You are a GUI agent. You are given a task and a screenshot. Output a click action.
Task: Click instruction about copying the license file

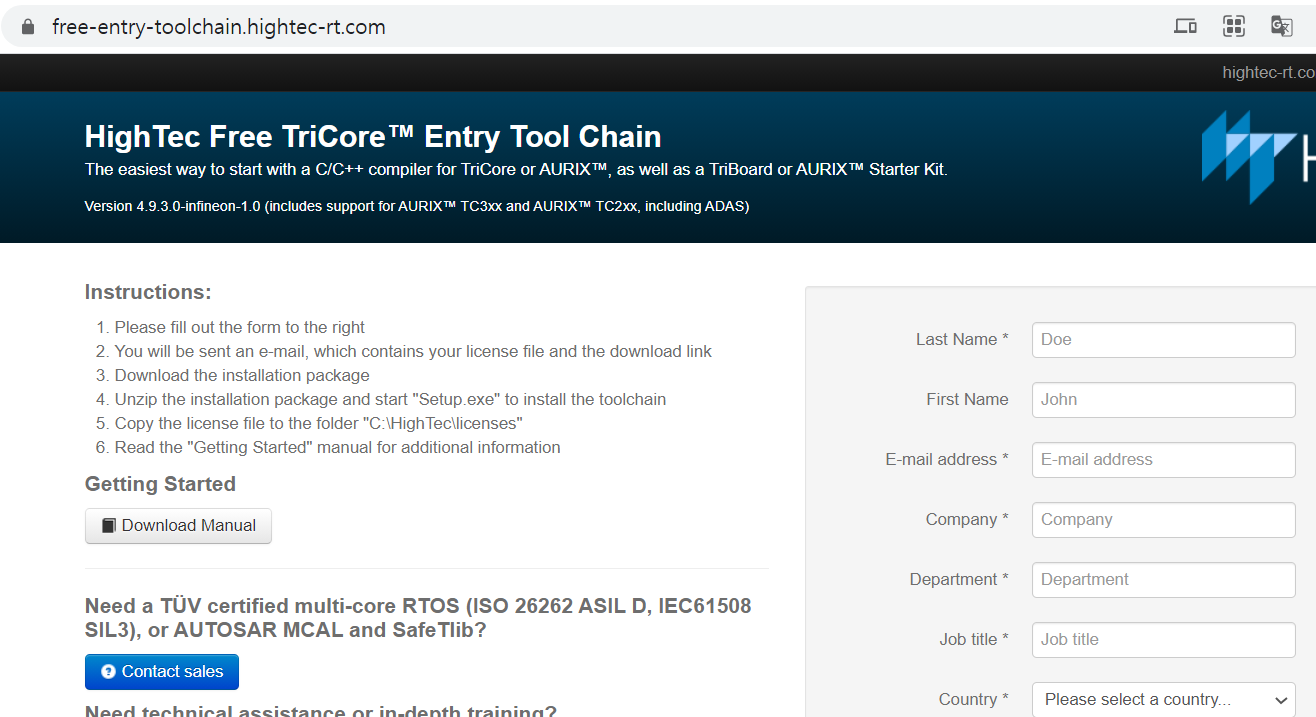point(319,423)
